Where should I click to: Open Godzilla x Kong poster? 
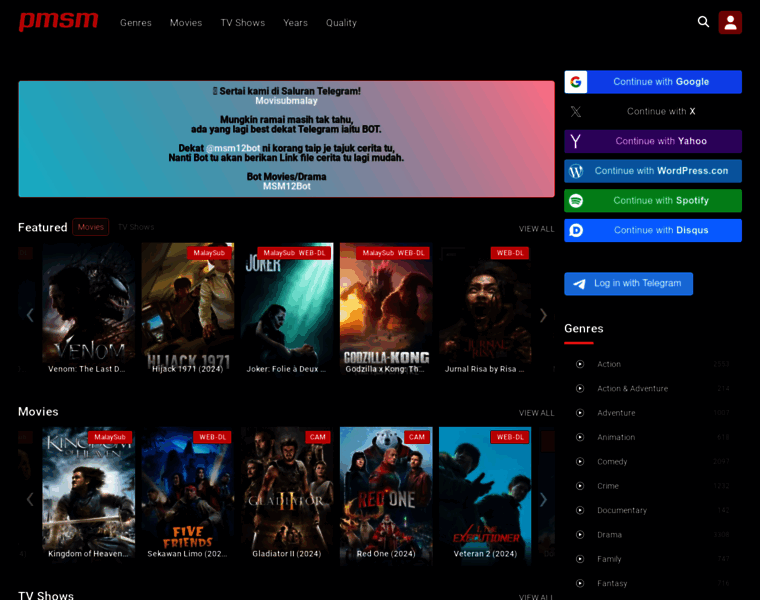(x=386, y=310)
